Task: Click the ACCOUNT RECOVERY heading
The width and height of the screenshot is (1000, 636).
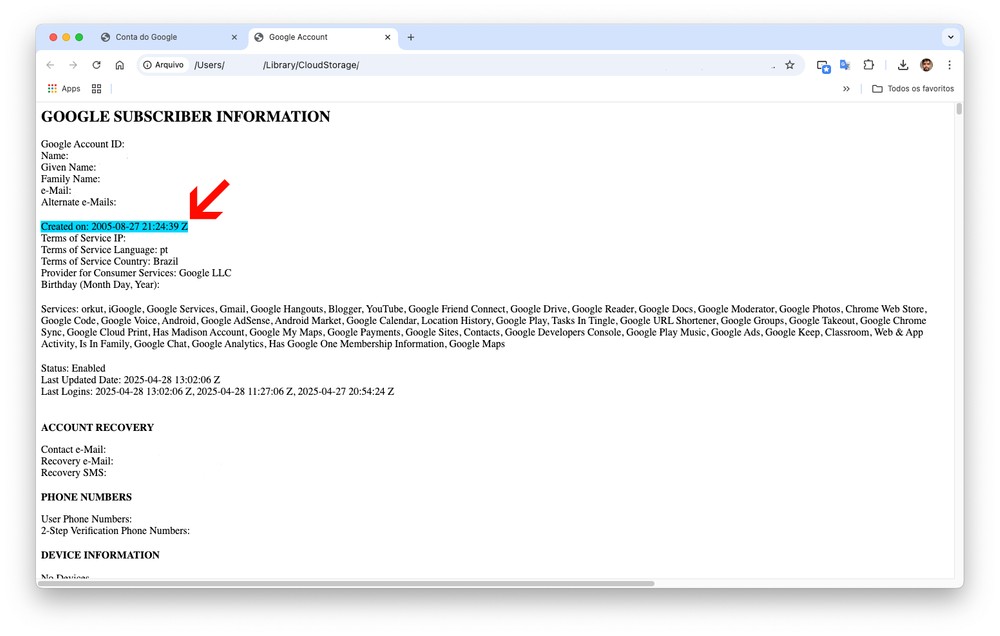Action: click(97, 427)
